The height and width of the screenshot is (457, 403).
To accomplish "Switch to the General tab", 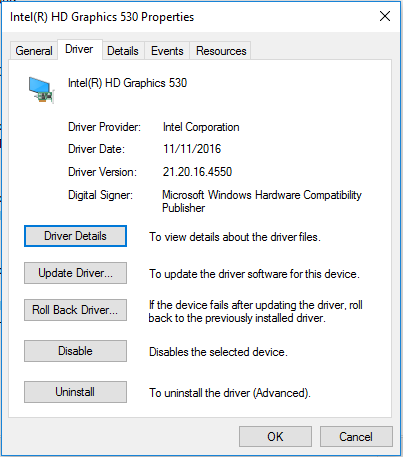I will tap(34, 51).
